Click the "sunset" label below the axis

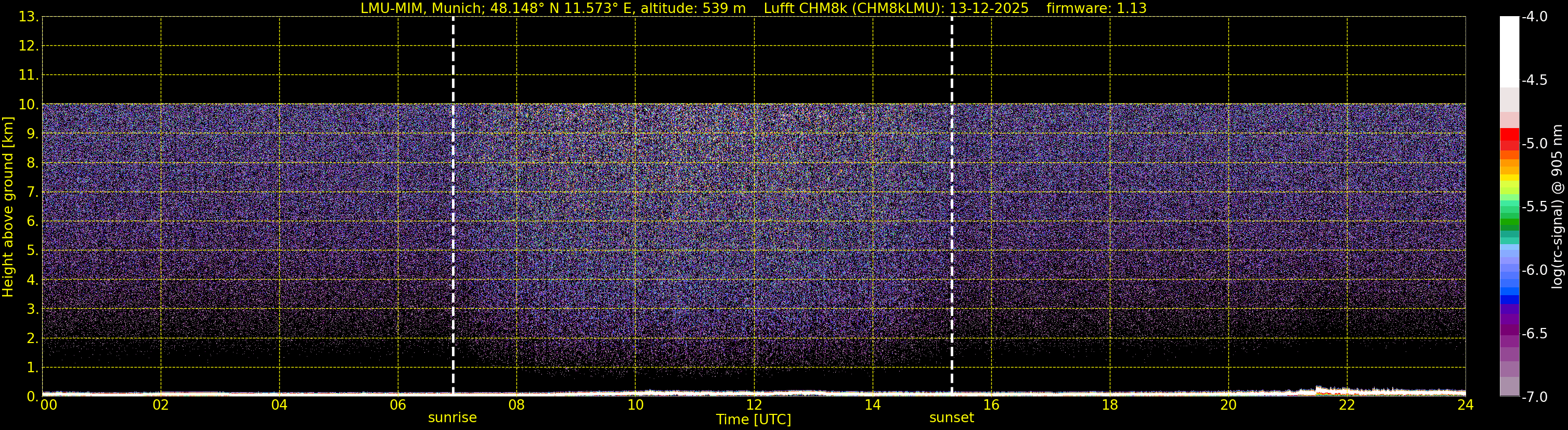(x=951, y=418)
